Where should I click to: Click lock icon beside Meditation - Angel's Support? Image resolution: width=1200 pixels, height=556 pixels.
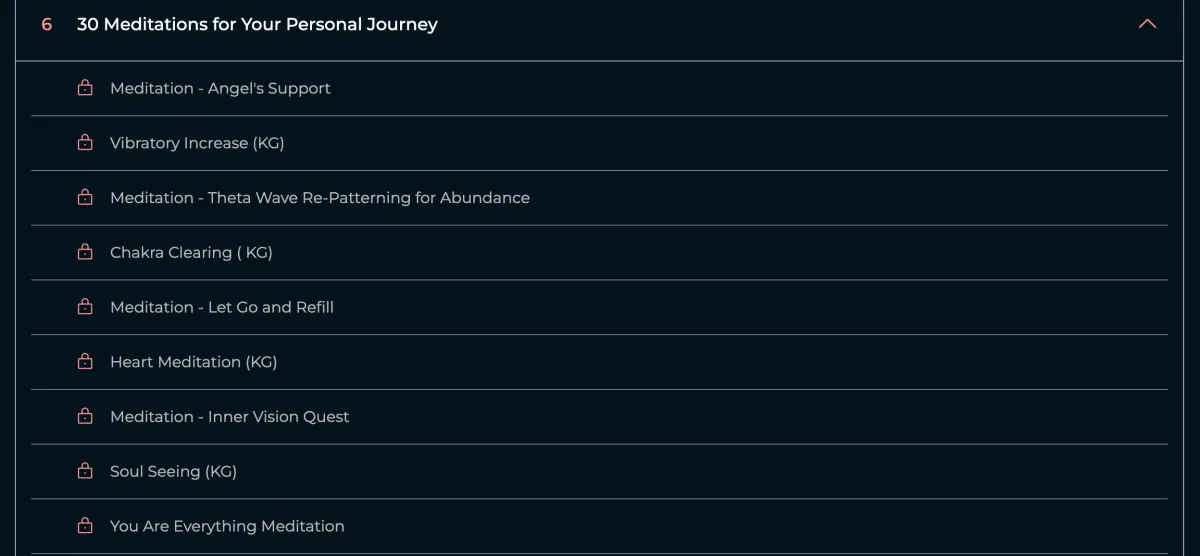(x=85, y=88)
